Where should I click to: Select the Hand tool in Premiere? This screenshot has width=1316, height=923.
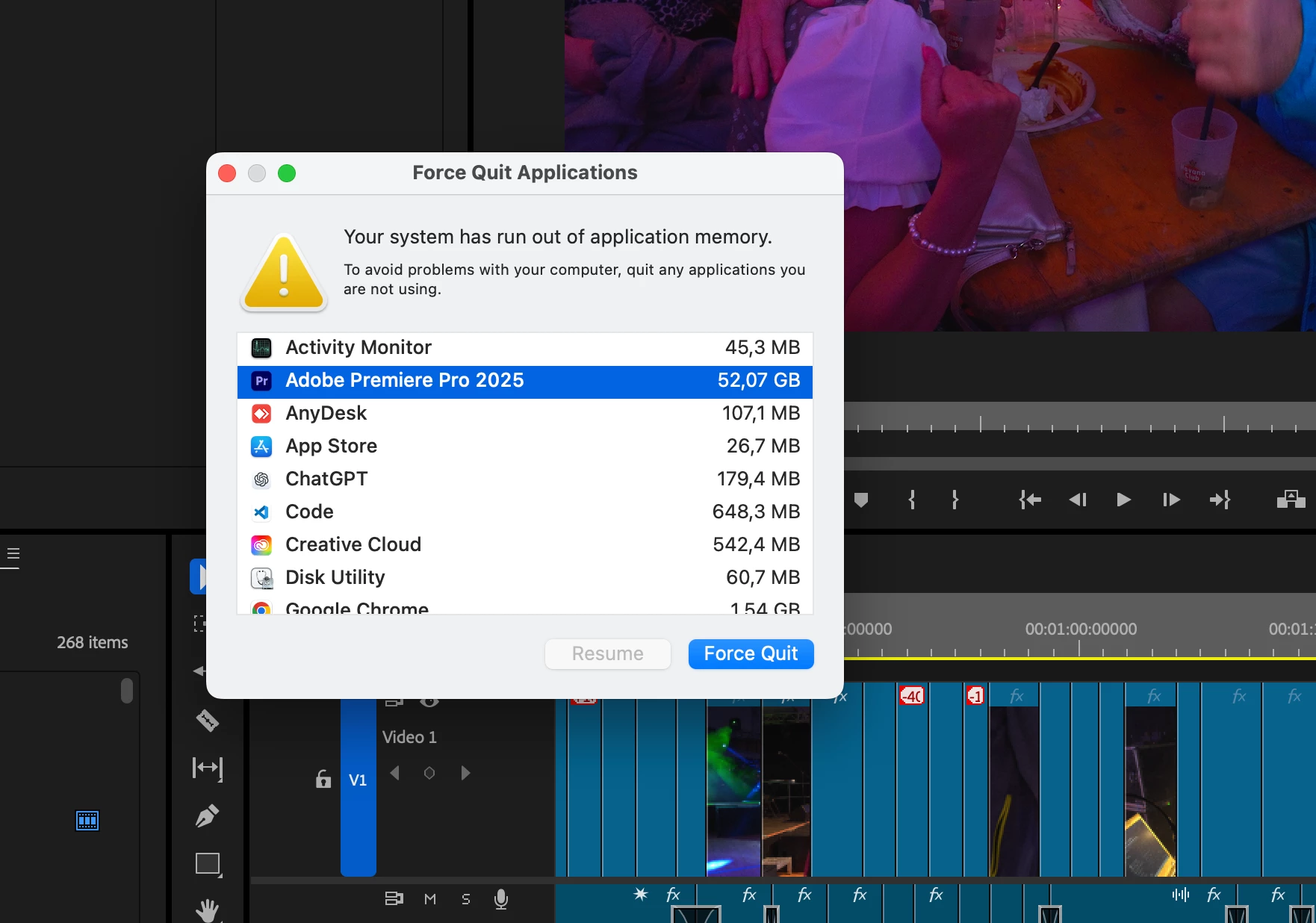pyautogui.click(x=207, y=910)
